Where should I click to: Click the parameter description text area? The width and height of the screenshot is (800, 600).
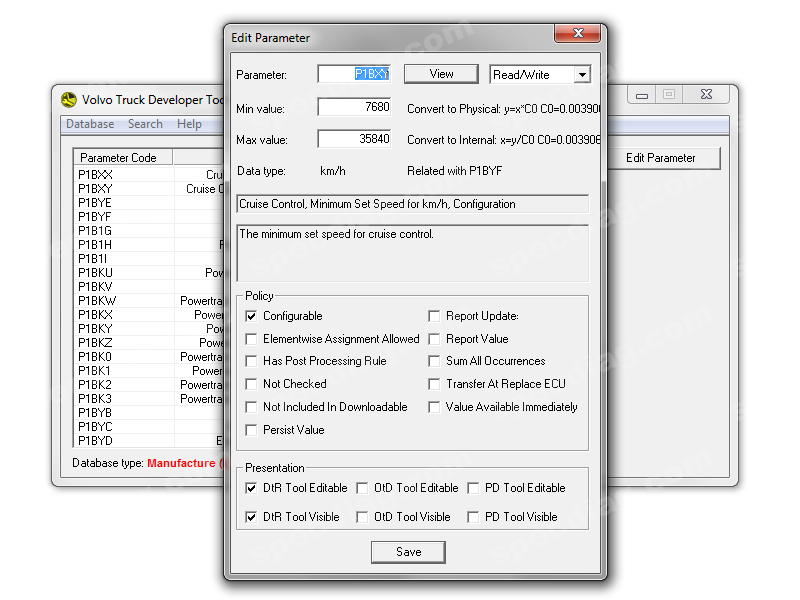(413, 253)
